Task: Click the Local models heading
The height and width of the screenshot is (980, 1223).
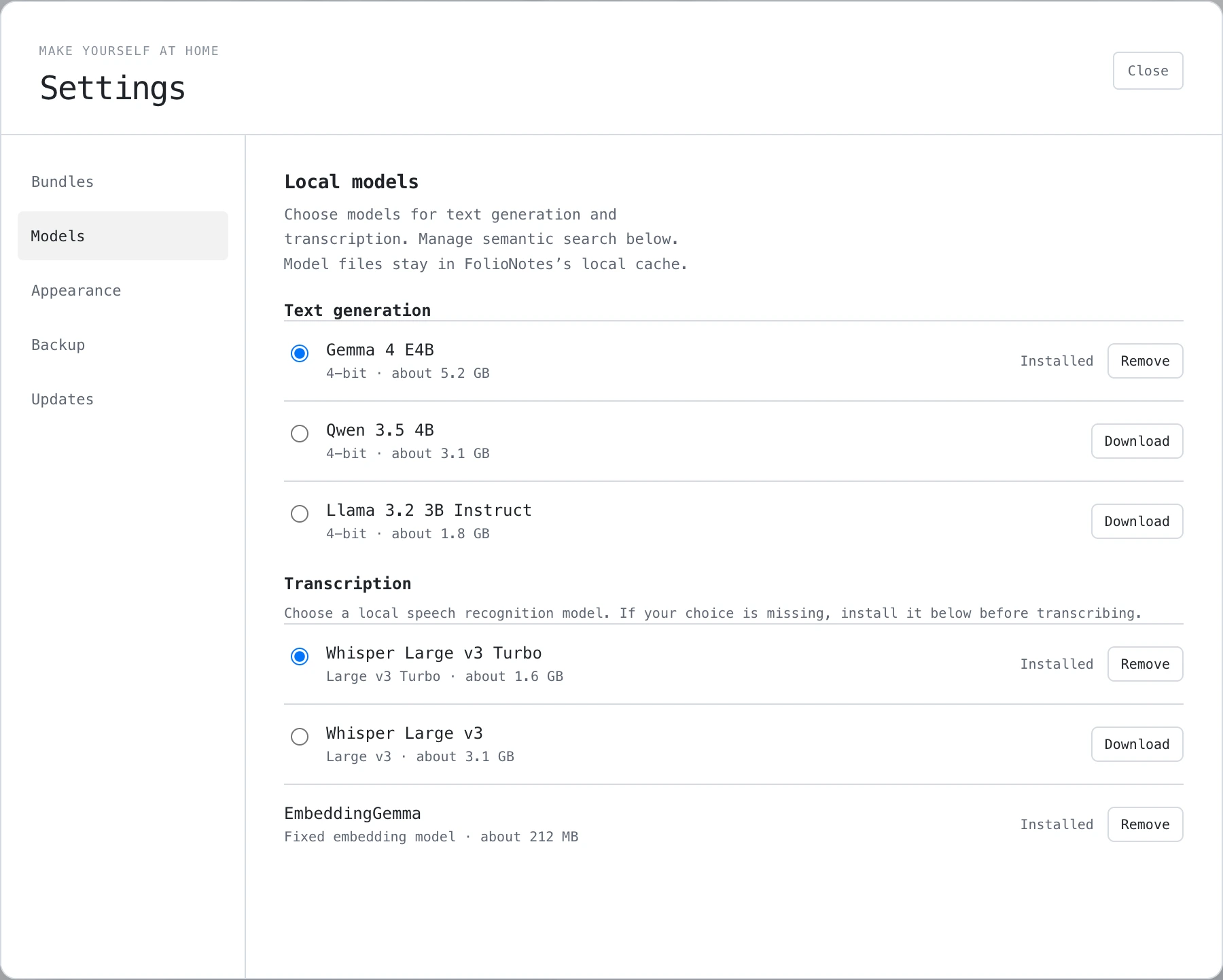Action: coord(351,181)
